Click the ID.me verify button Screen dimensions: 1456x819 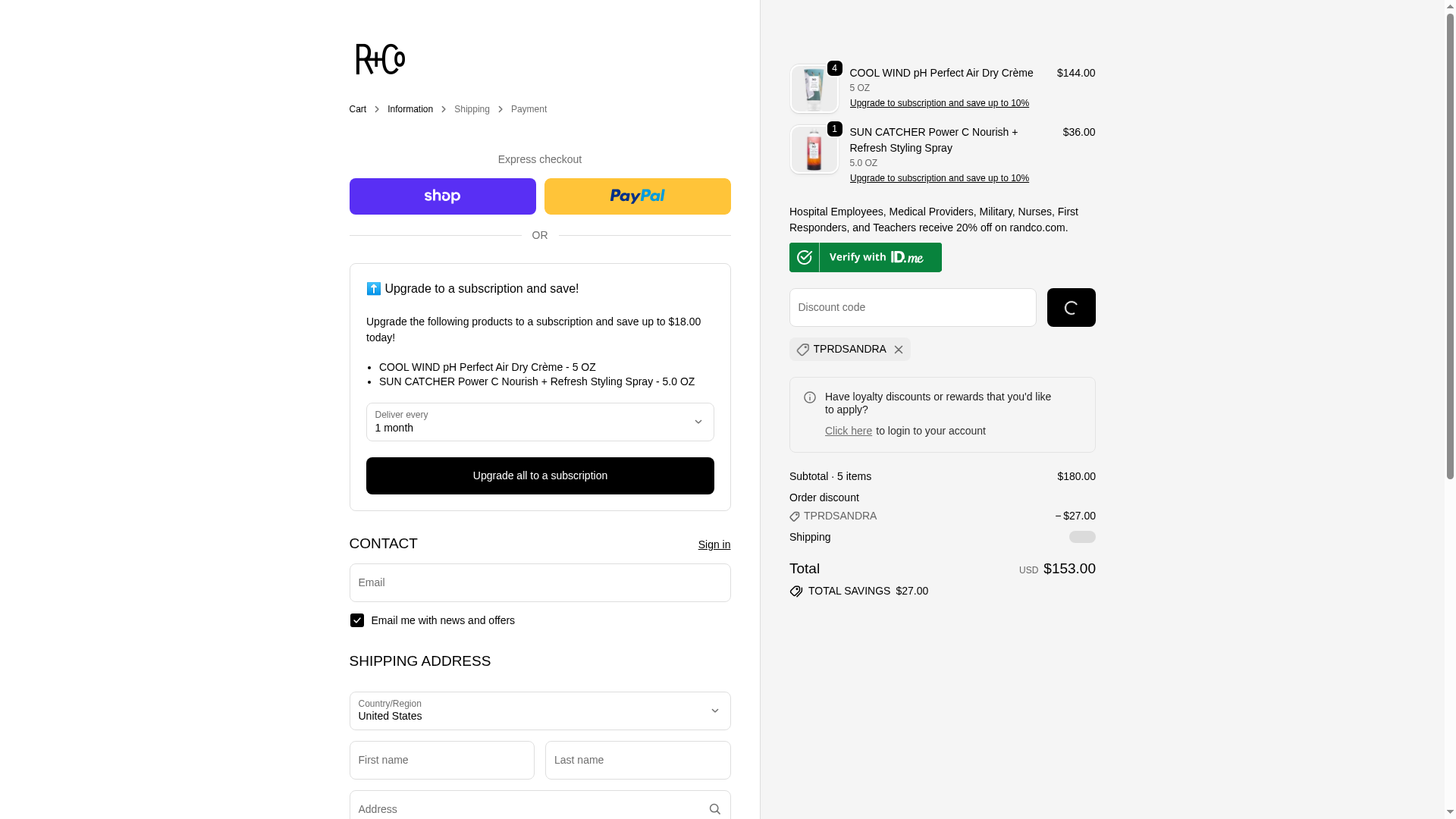865,257
